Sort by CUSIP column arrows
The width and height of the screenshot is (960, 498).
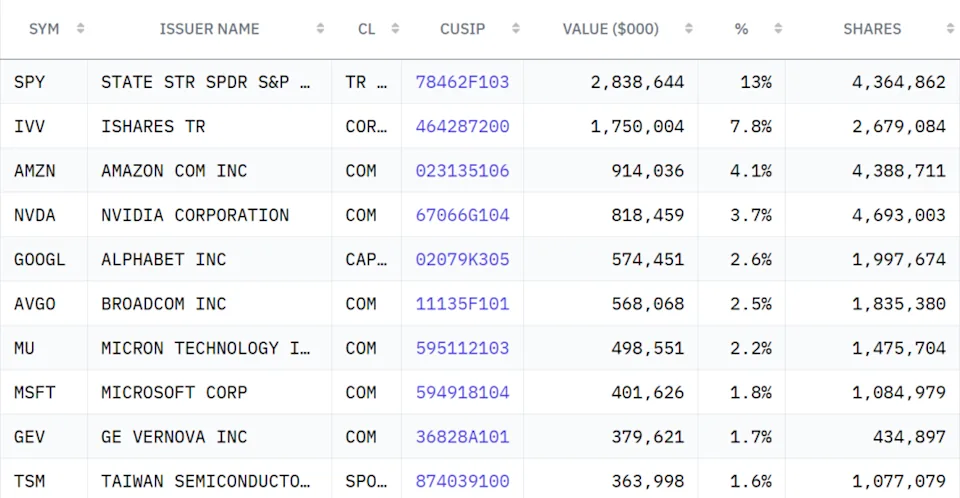[516, 29]
